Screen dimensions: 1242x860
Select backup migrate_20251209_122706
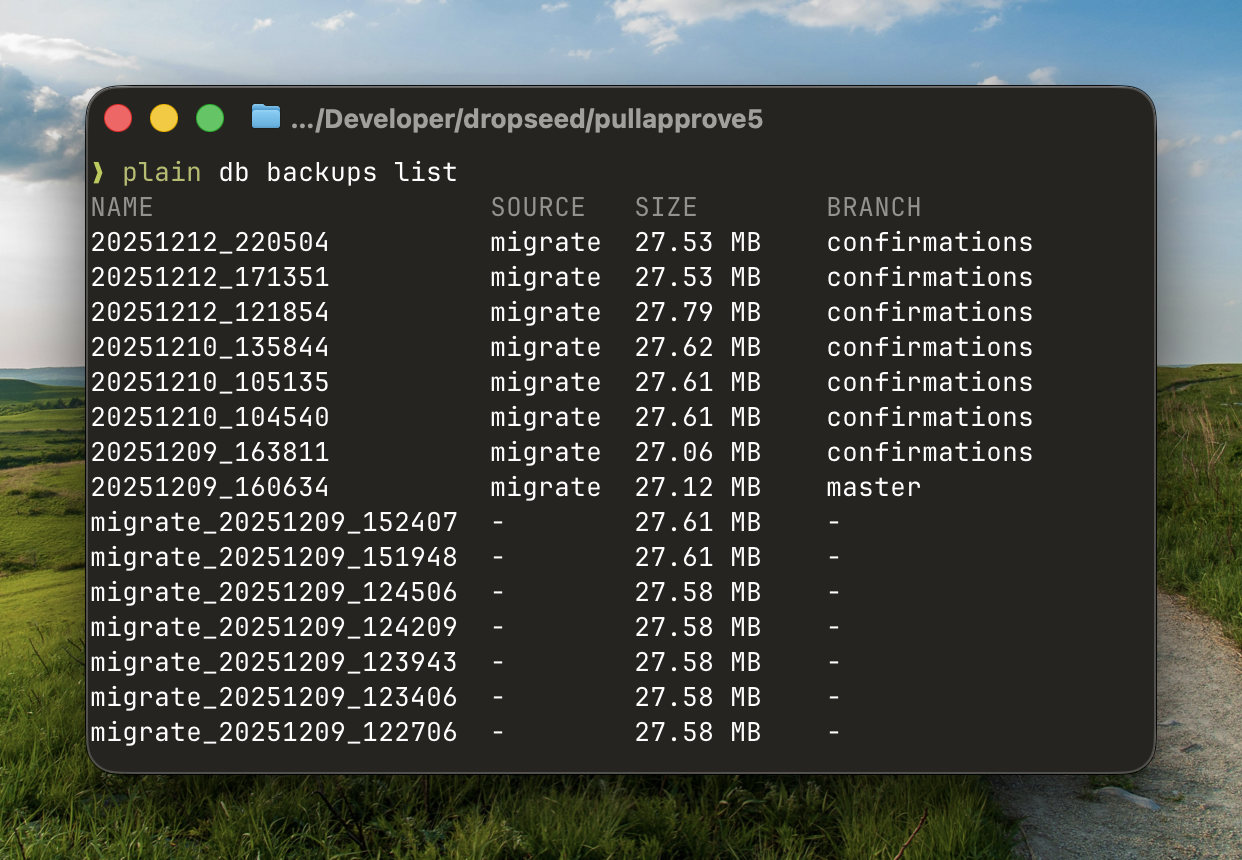[x=274, y=733]
